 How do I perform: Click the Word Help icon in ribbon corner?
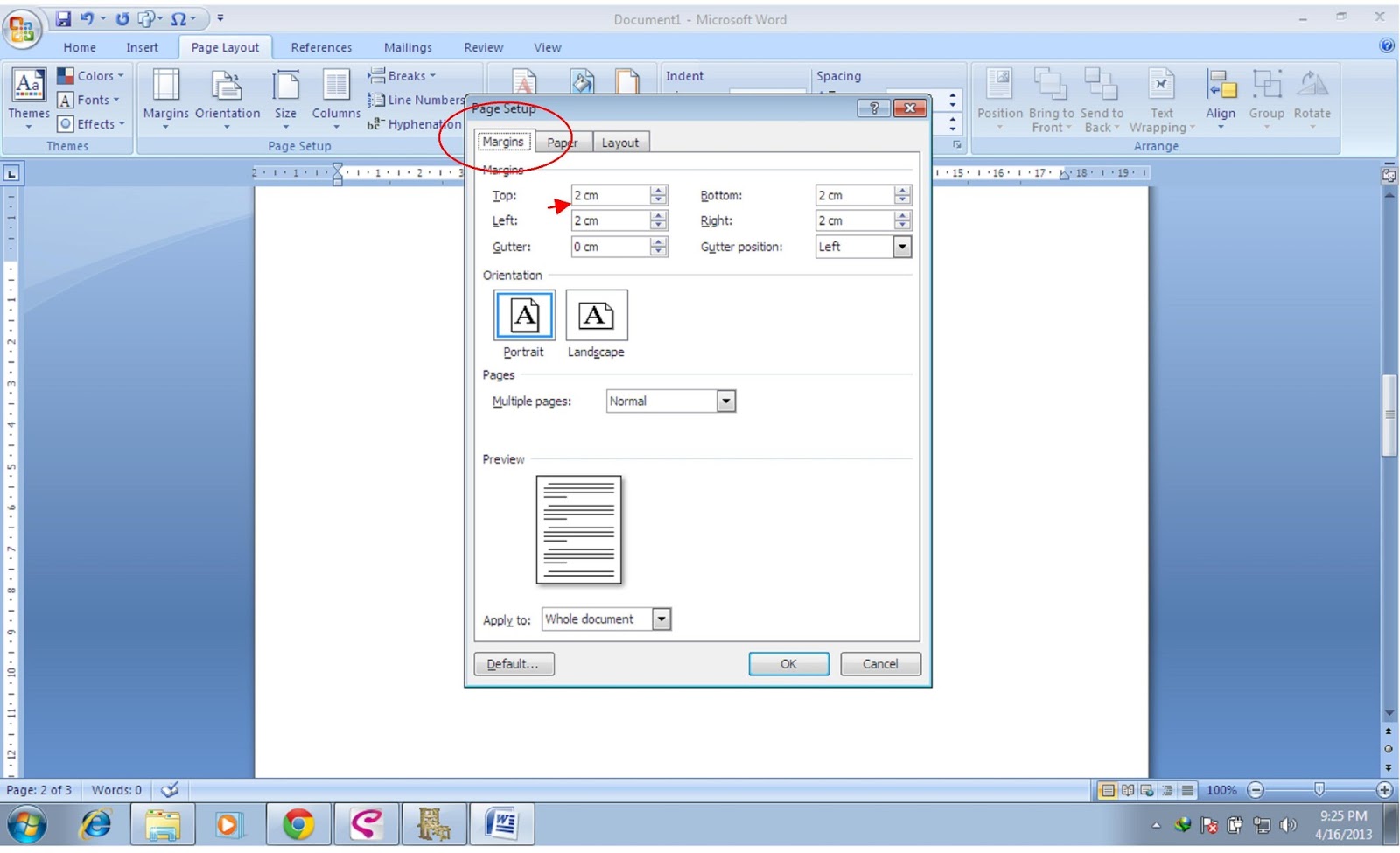click(1386, 46)
